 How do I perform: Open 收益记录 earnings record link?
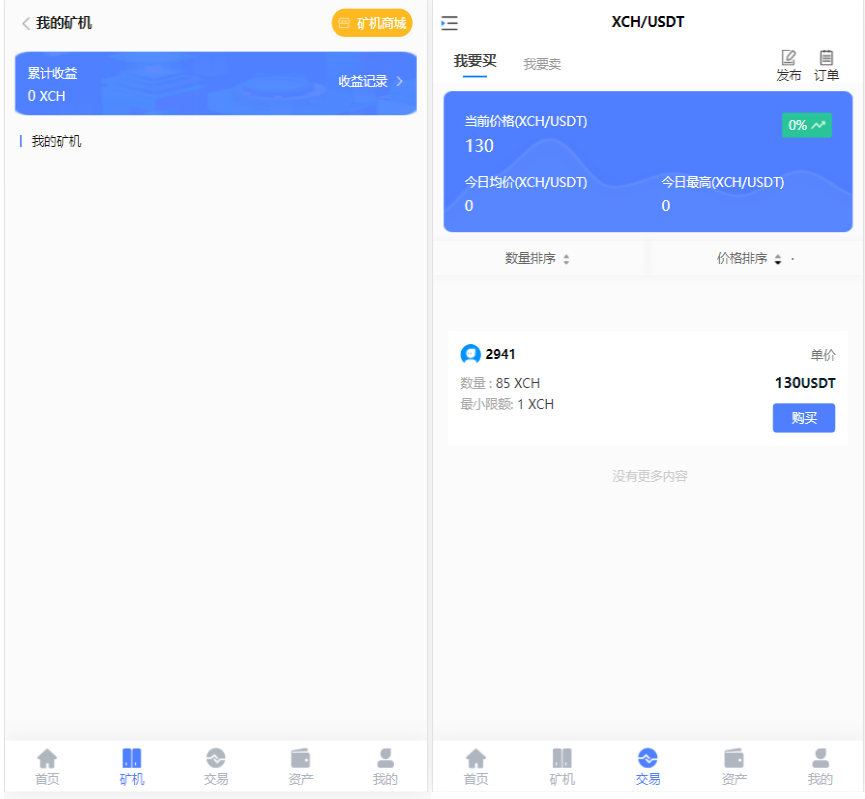point(362,82)
